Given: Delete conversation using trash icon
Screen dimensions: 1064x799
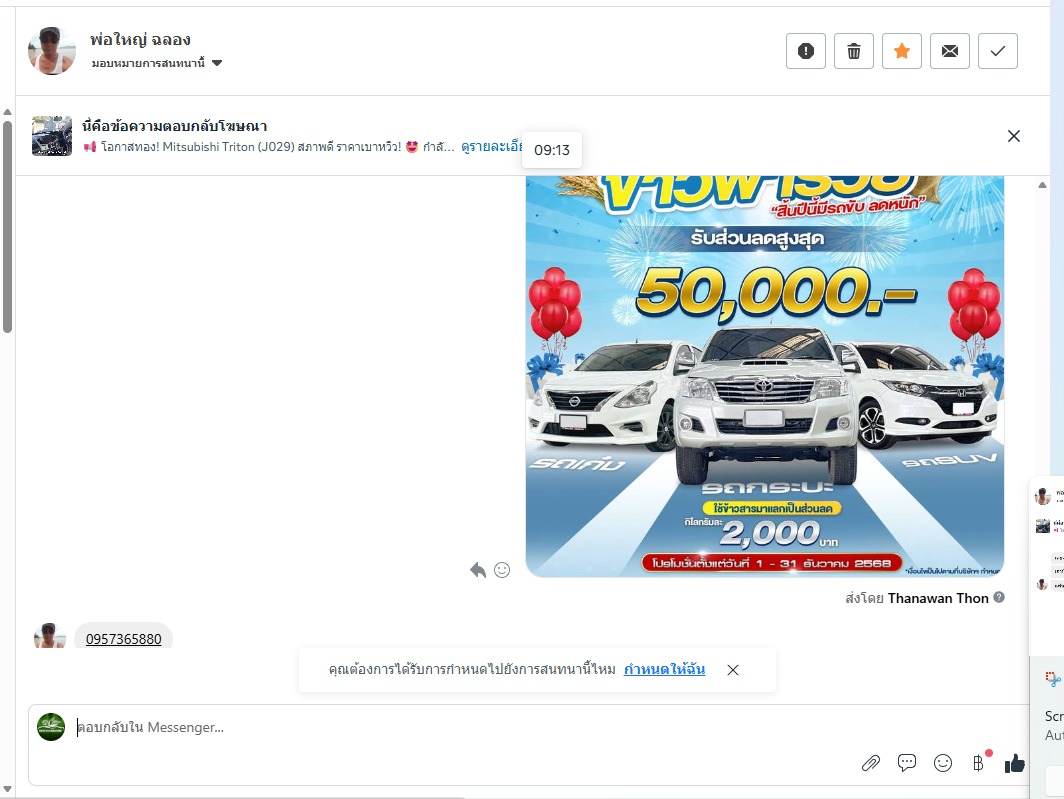Looking at the screenshot, I should [x=854, y=51].
